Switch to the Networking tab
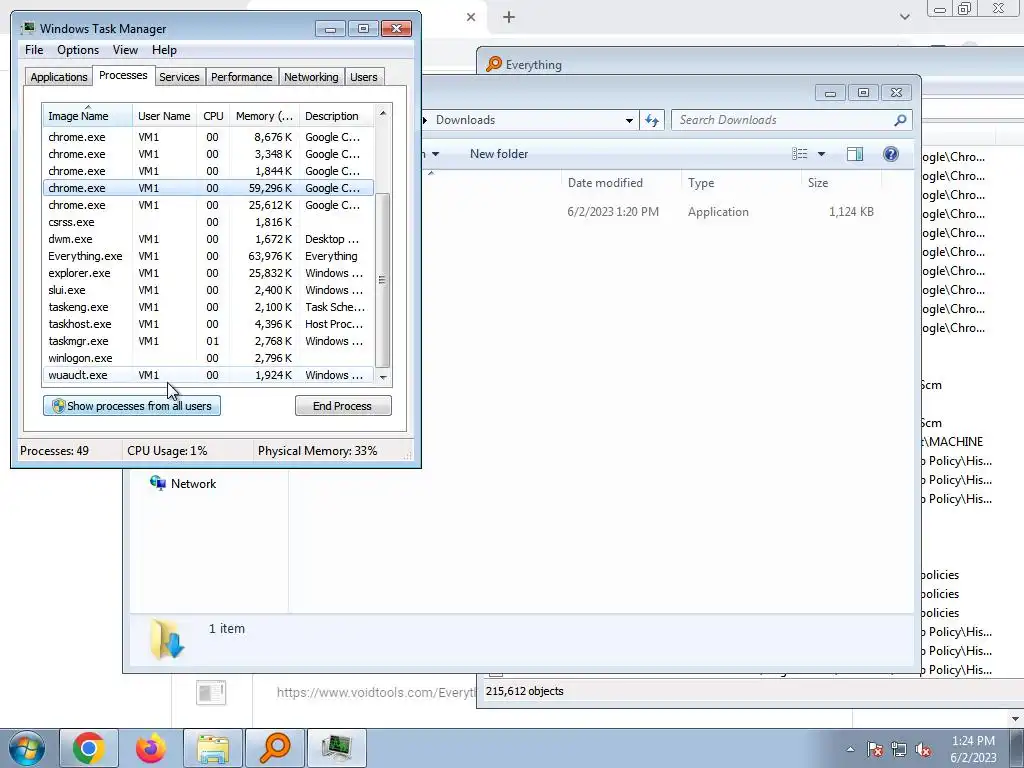Image resolution: width=1024 pixels, height=768 pixels. (311, 77)
